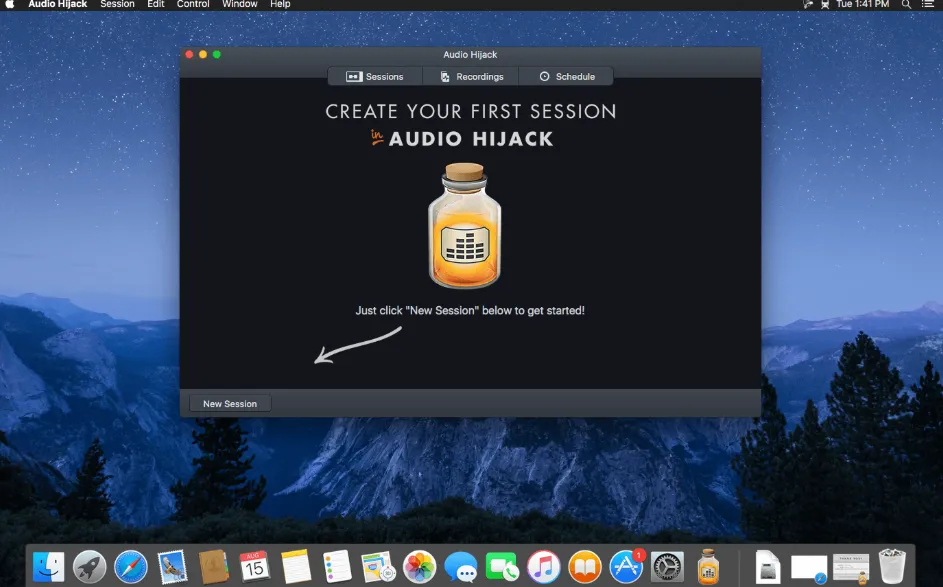
Task: Open Notes icon in dock
Action: [x=296, y=567]
